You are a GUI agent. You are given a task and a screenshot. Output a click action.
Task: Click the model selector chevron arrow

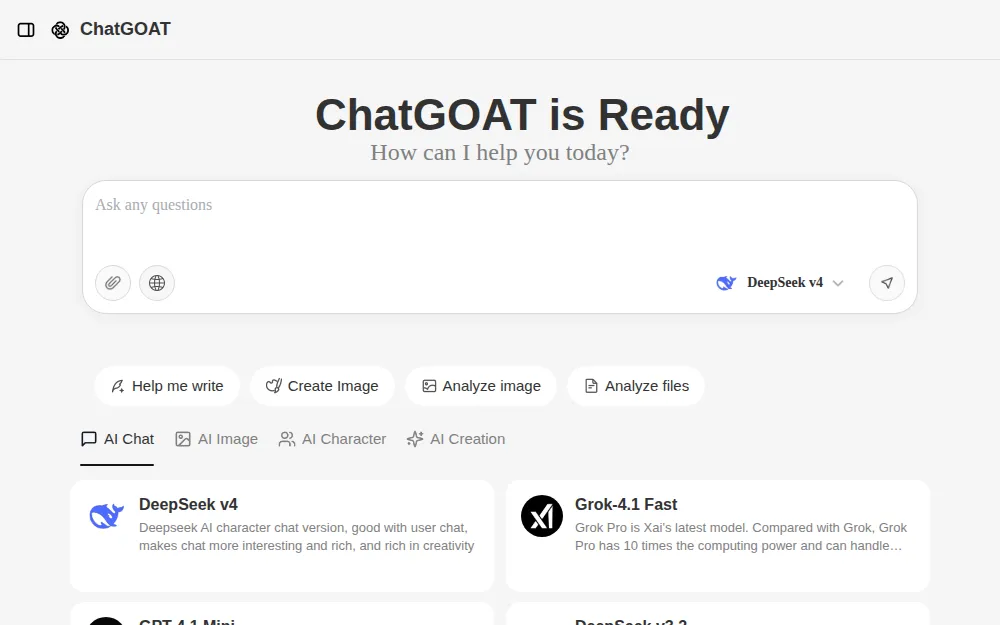pyautogui.click(x=838, y=283)
